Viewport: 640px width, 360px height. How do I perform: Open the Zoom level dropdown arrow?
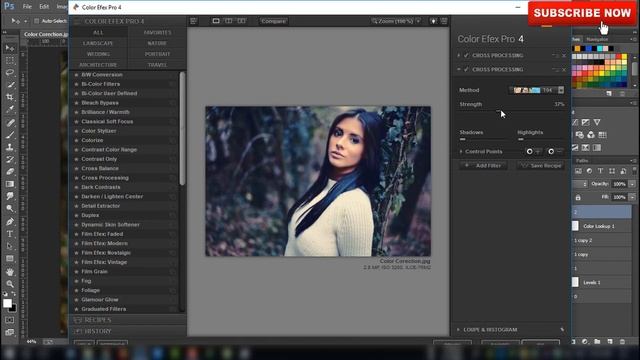click(x=418, y=21)
